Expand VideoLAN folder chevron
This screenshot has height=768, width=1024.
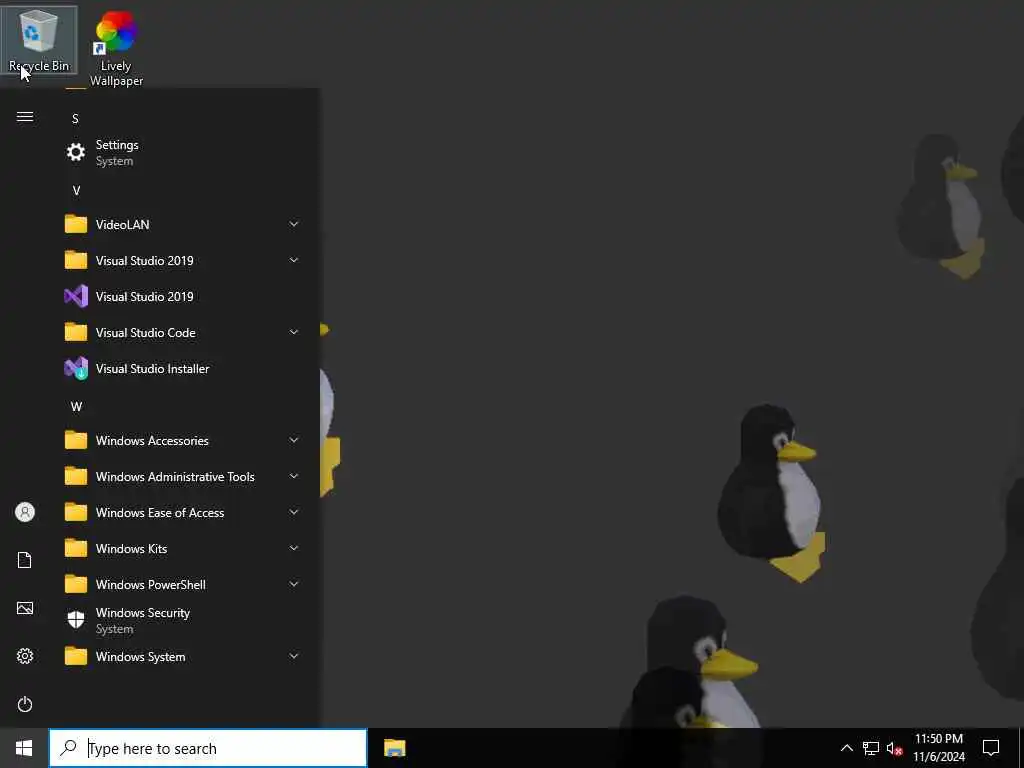[x=294, y=225]
